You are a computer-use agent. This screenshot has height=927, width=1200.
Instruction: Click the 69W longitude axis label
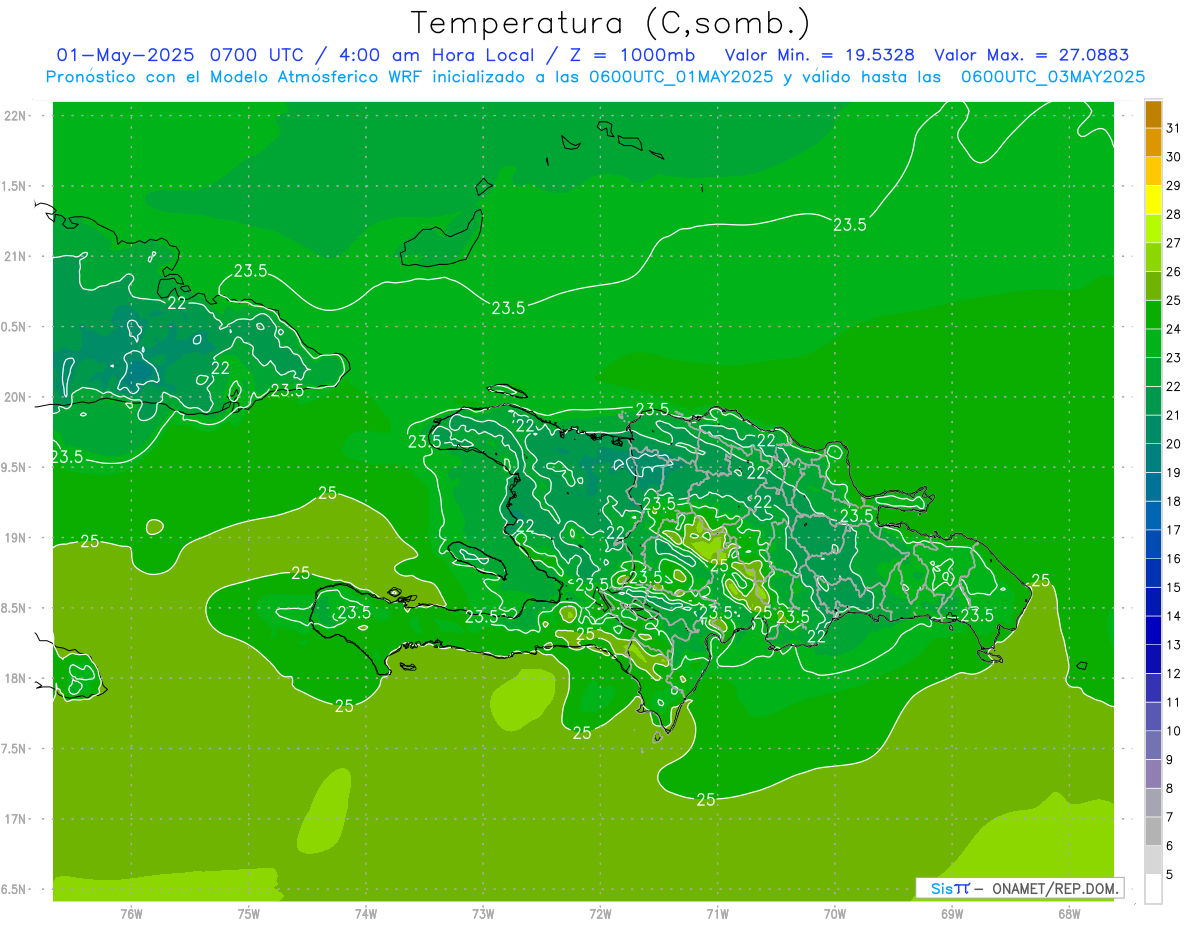tap(952, 913)
